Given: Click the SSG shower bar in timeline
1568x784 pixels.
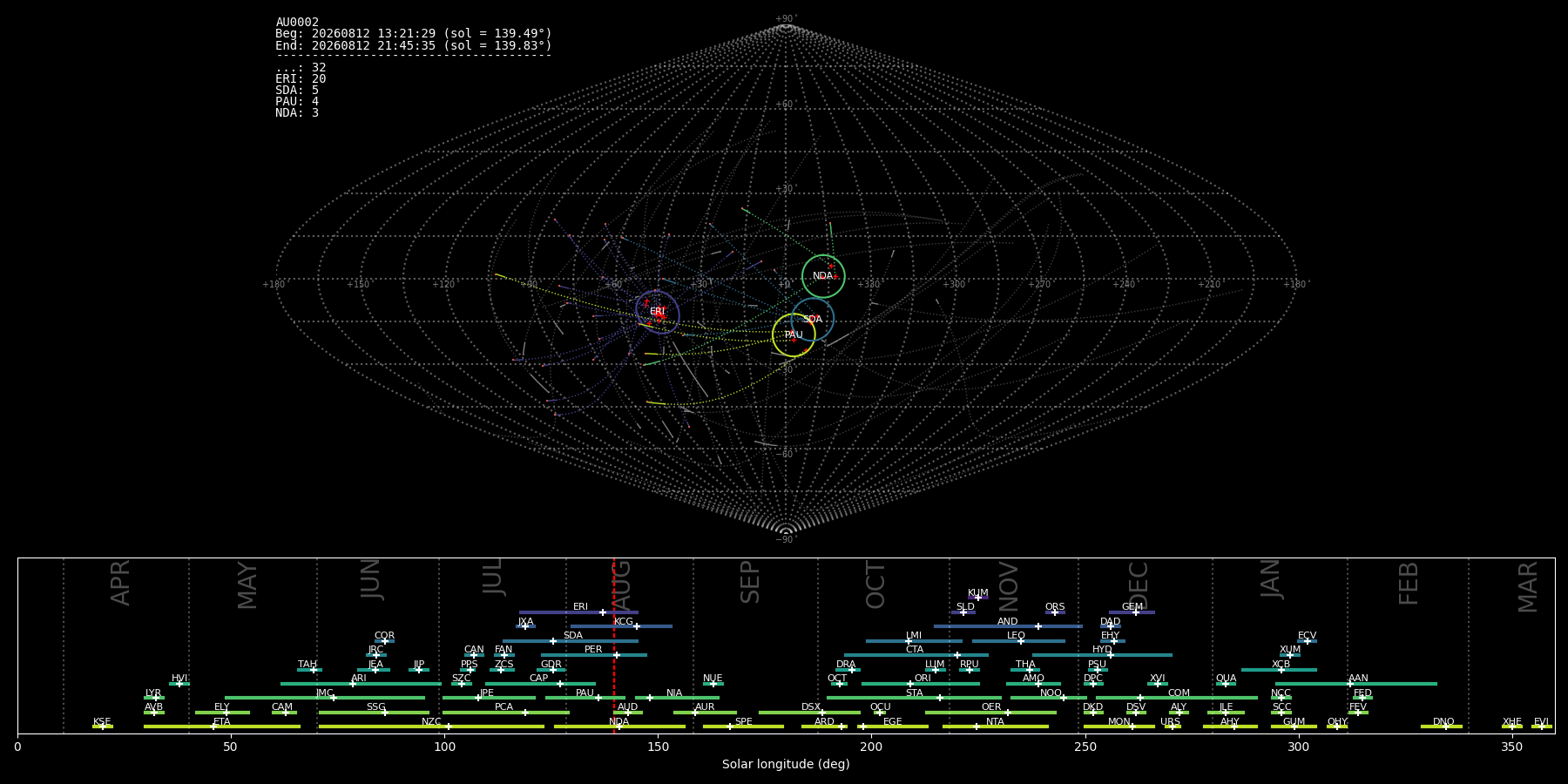Looking at the screenshot, I should (374, 713).
